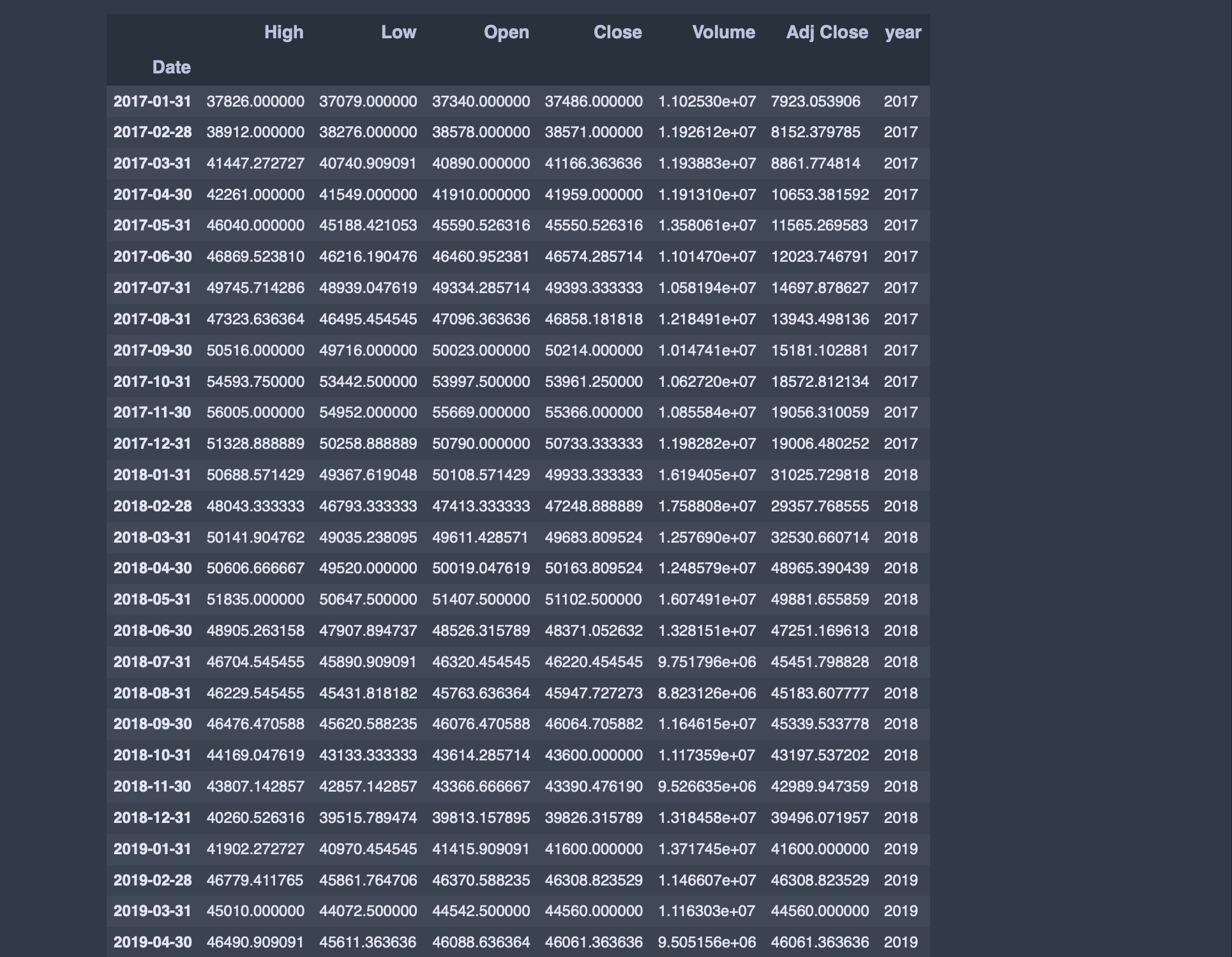
Task: Select the 2017-07-31 row label
Action: [x=152, y=288]
